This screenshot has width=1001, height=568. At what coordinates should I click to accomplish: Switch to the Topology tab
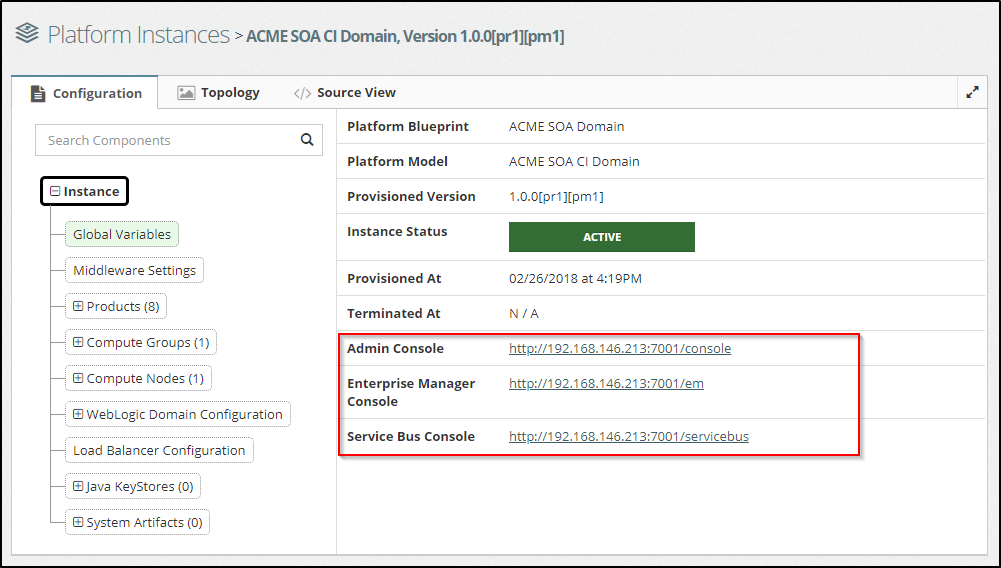click(x=229, y=92)
